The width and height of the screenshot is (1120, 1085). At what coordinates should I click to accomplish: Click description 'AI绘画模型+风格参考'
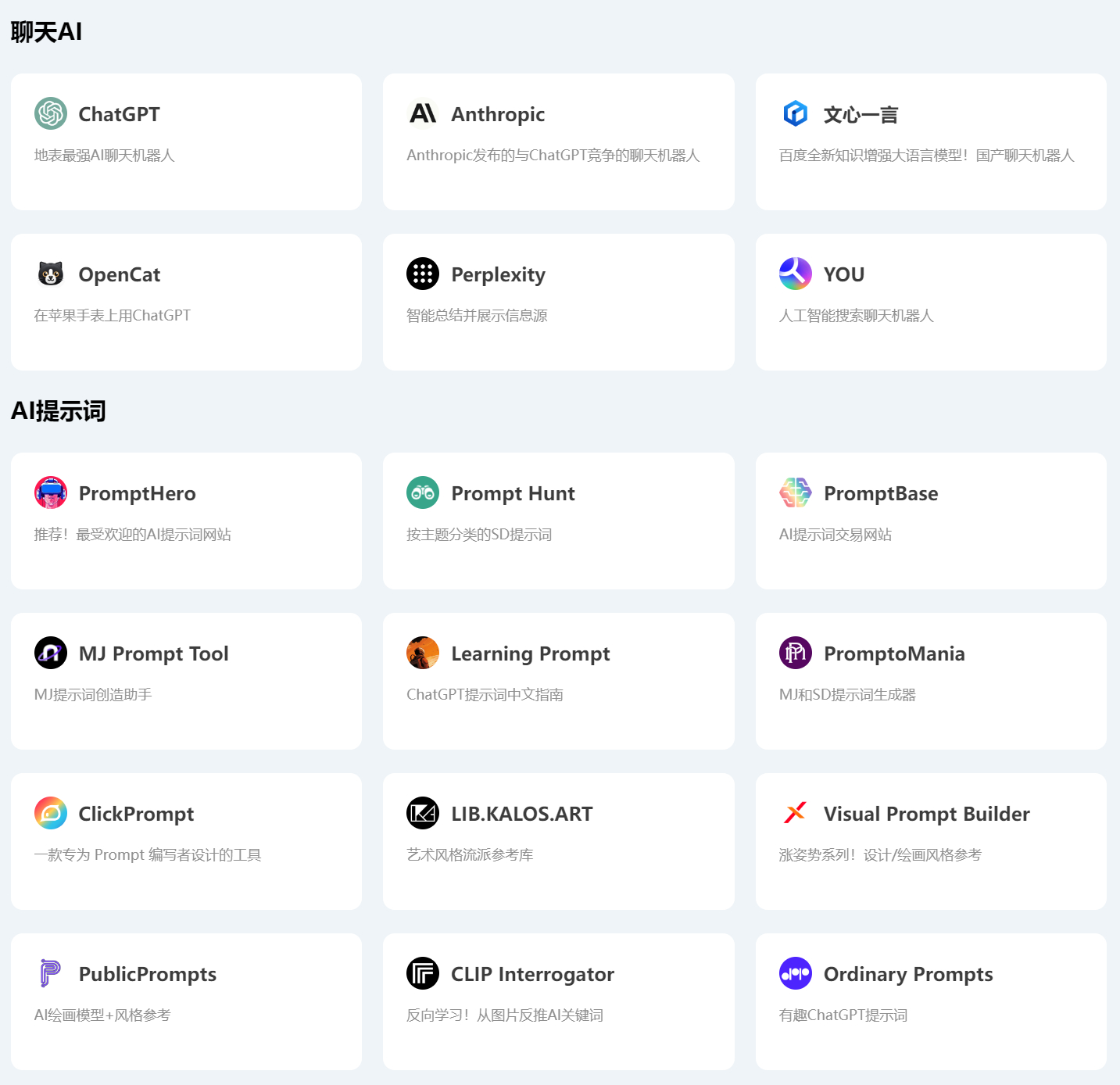[102, 1015]
